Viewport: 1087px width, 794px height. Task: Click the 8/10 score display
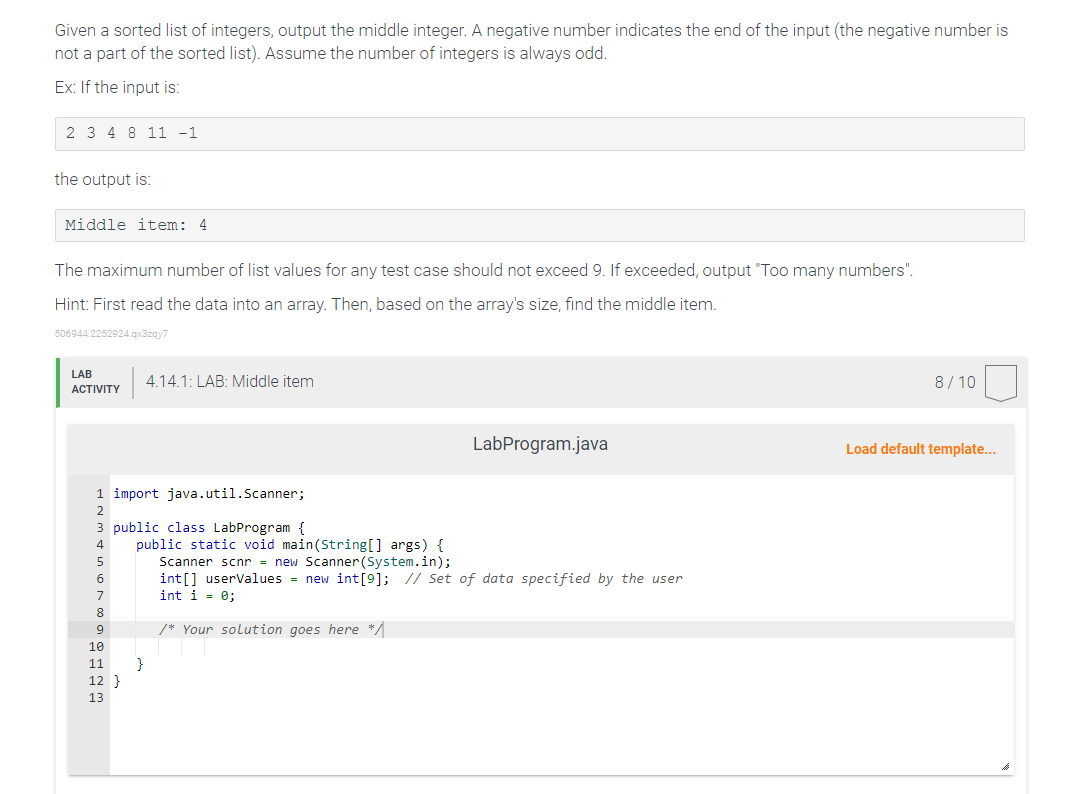point(953,381)
